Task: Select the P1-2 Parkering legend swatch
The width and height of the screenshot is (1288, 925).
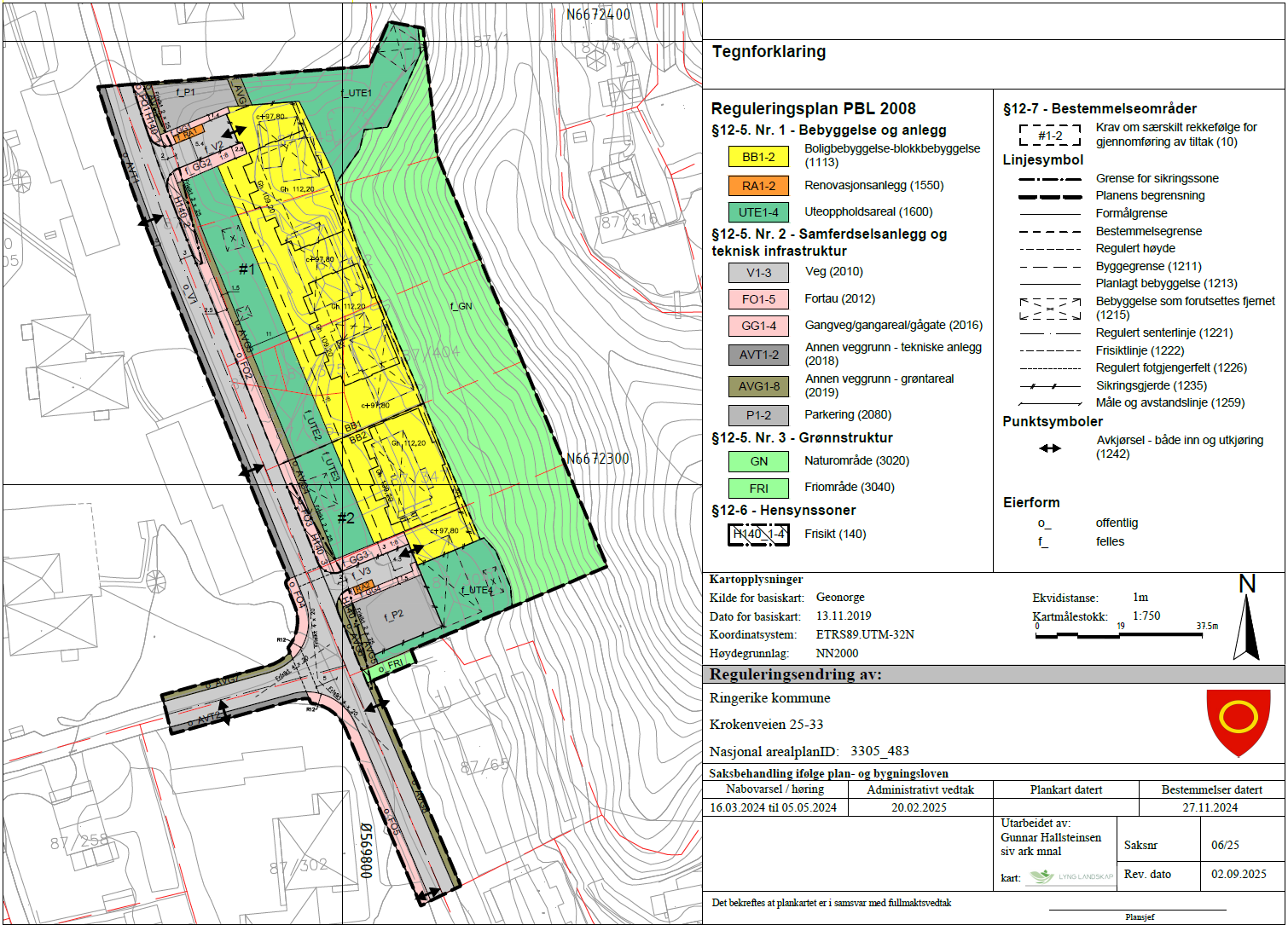Action: pos(758,415)
